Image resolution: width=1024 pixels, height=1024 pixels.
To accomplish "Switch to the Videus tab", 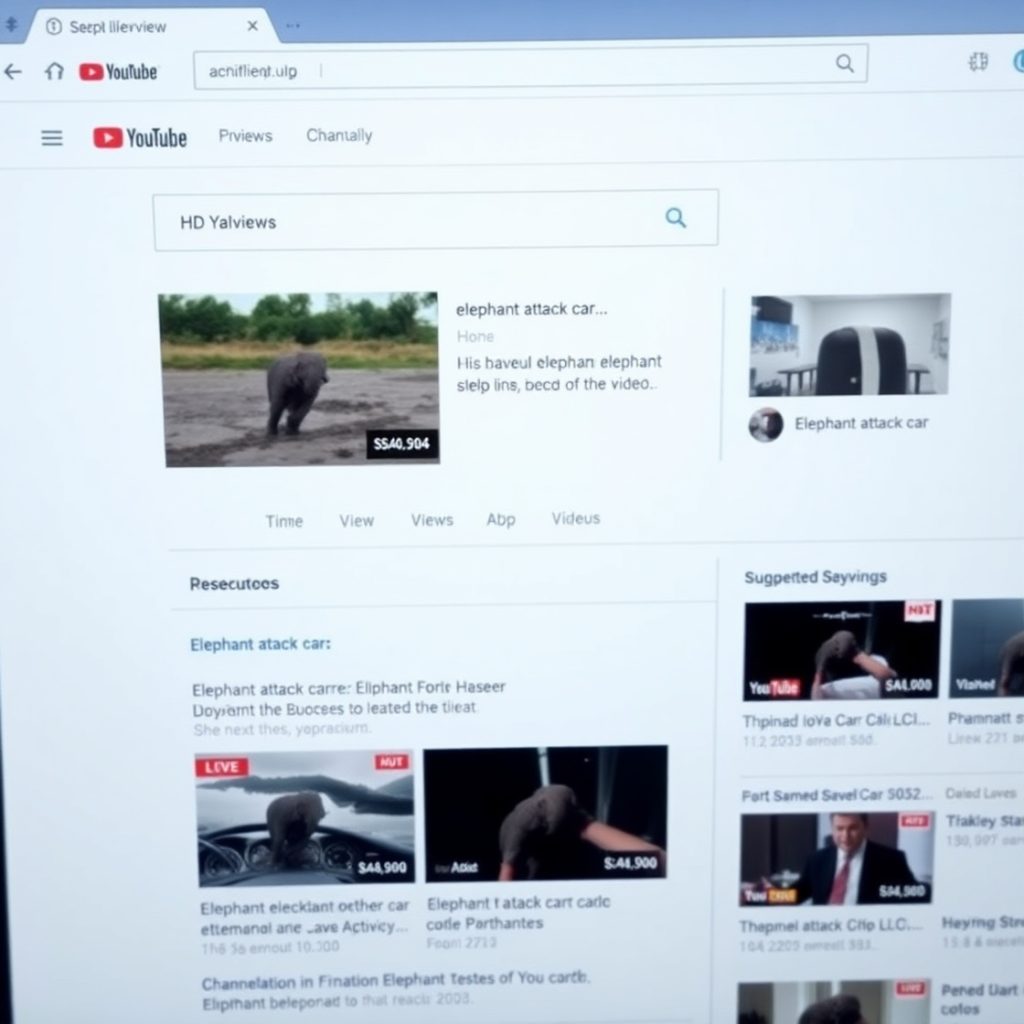I will point(576,518).
